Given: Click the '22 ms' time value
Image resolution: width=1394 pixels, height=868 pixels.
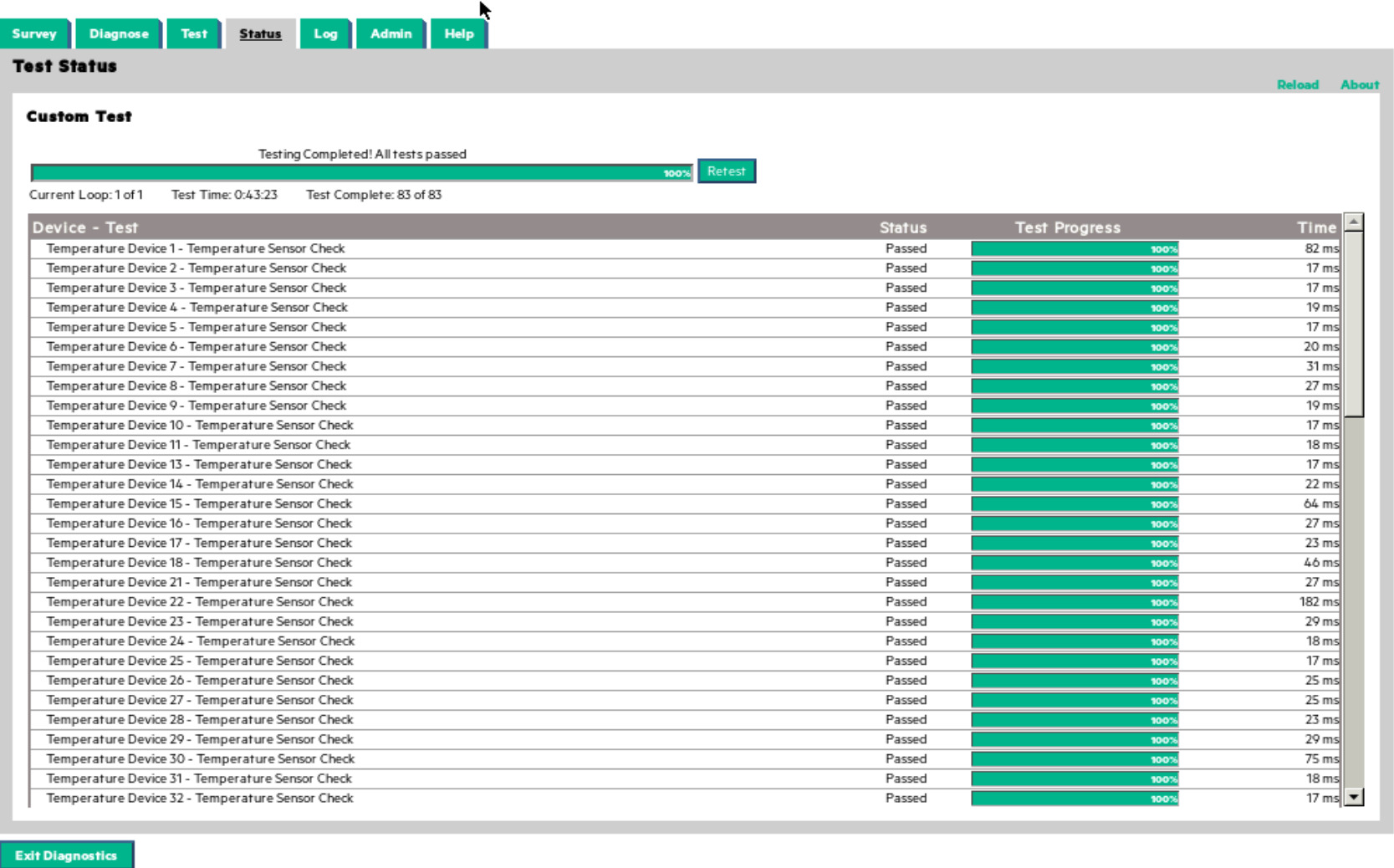Looking at the screenshot, I should pyautogui.click(x=1321, y=484).
